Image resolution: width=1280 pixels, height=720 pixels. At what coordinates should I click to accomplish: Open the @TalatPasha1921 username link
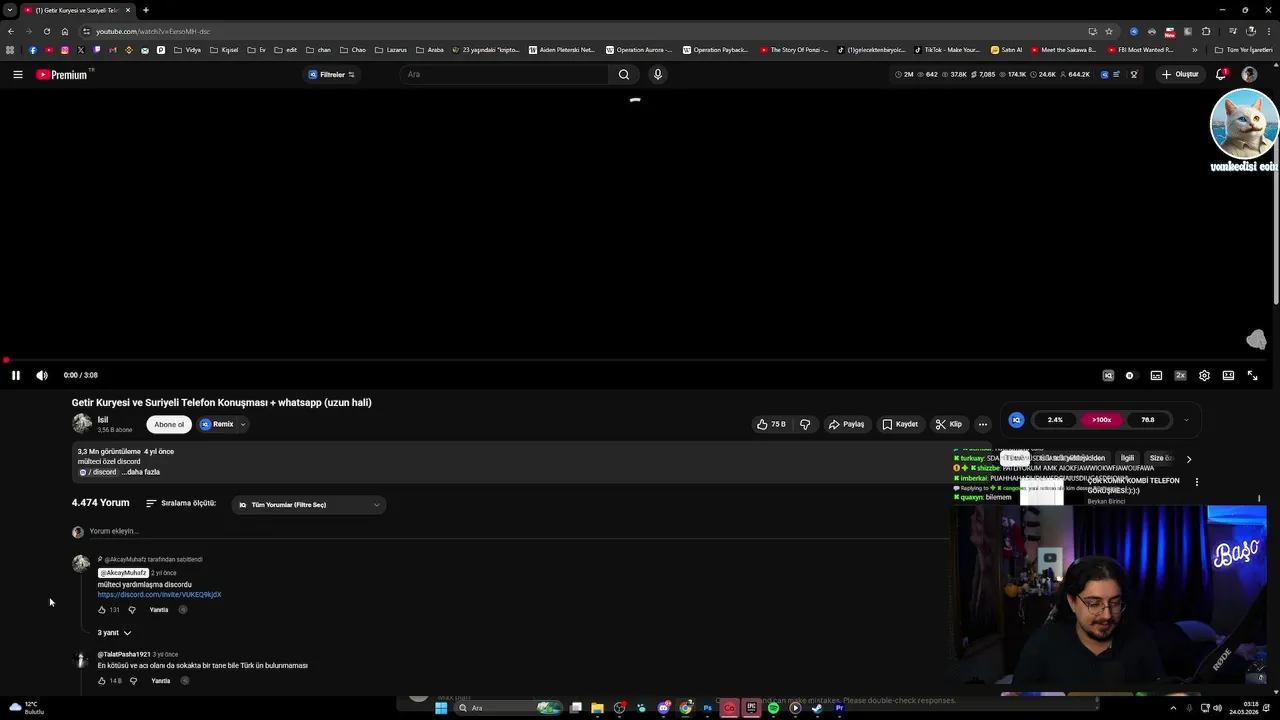[124, 654]
